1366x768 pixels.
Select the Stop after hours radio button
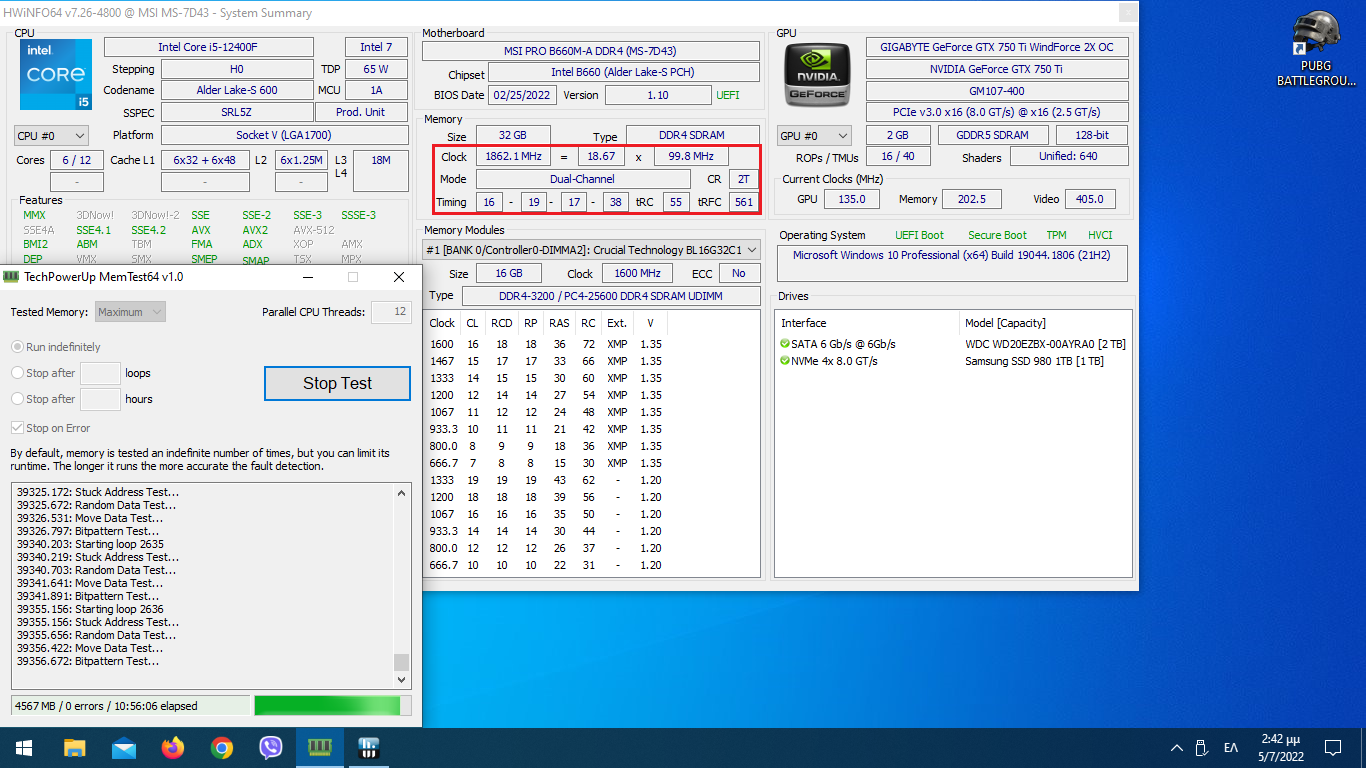click(17, 399)
